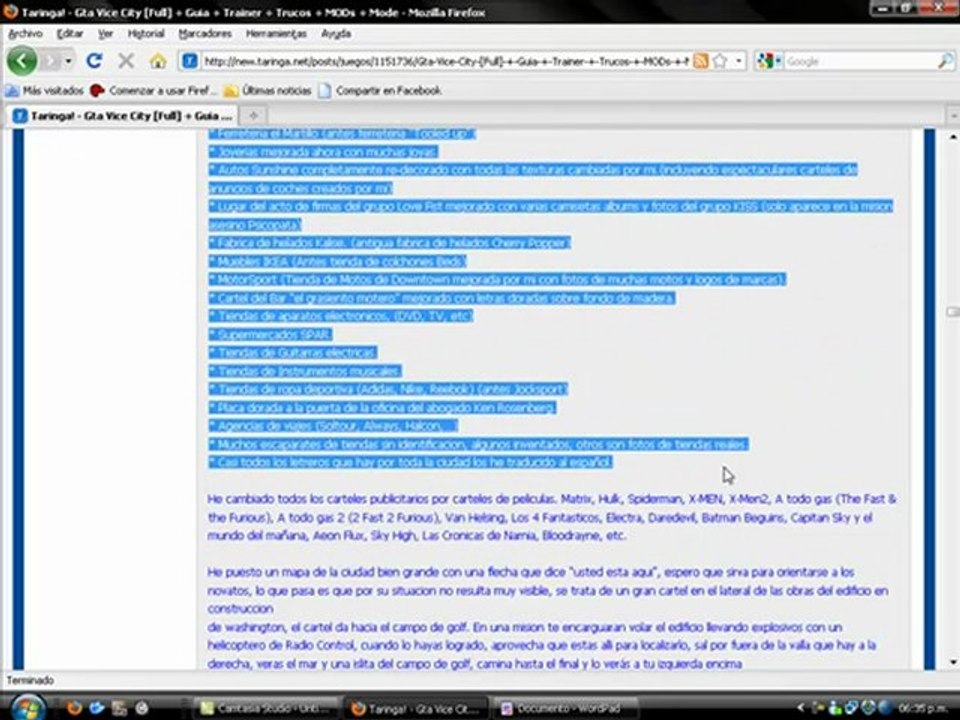Viewport: 960px width, 720px height.
Task: Open the Ayuda menu
Action: pyautogui.click(x=336, y=34)
